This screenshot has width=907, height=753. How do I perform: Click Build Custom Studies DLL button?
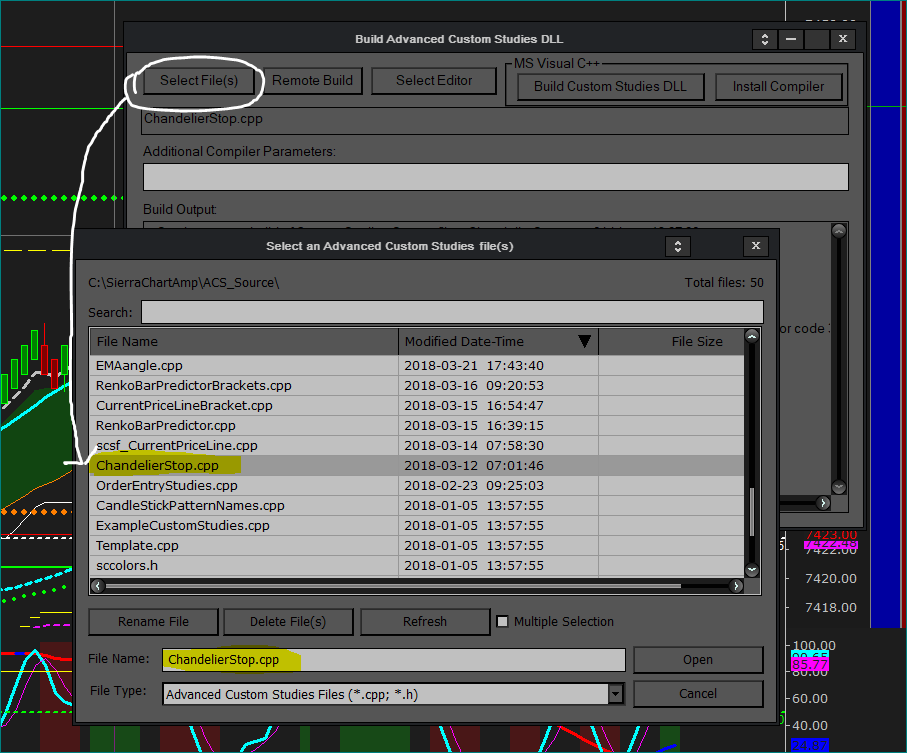(610, 87)
